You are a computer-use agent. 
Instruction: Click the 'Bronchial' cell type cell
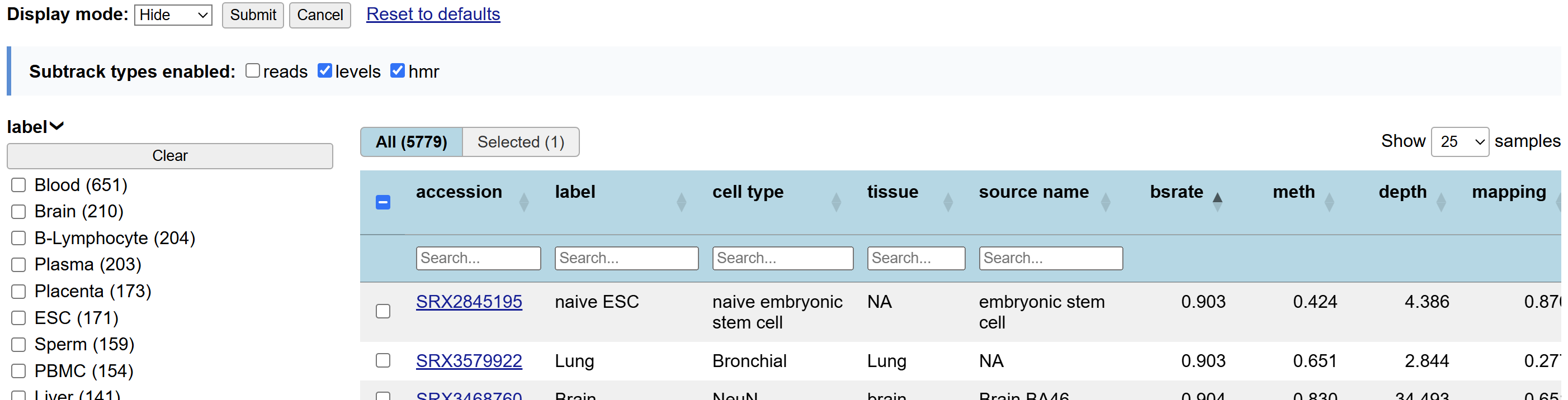point(750,361)
